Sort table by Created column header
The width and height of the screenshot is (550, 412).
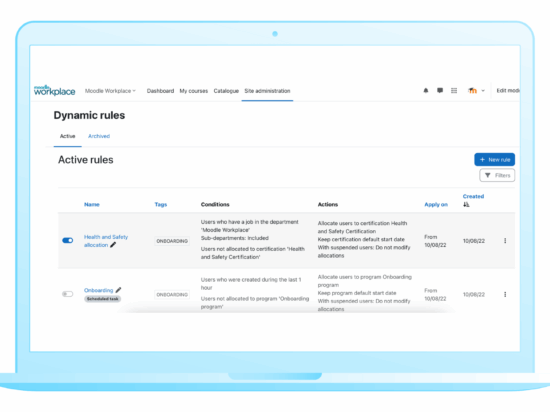(x=473, y=196)
